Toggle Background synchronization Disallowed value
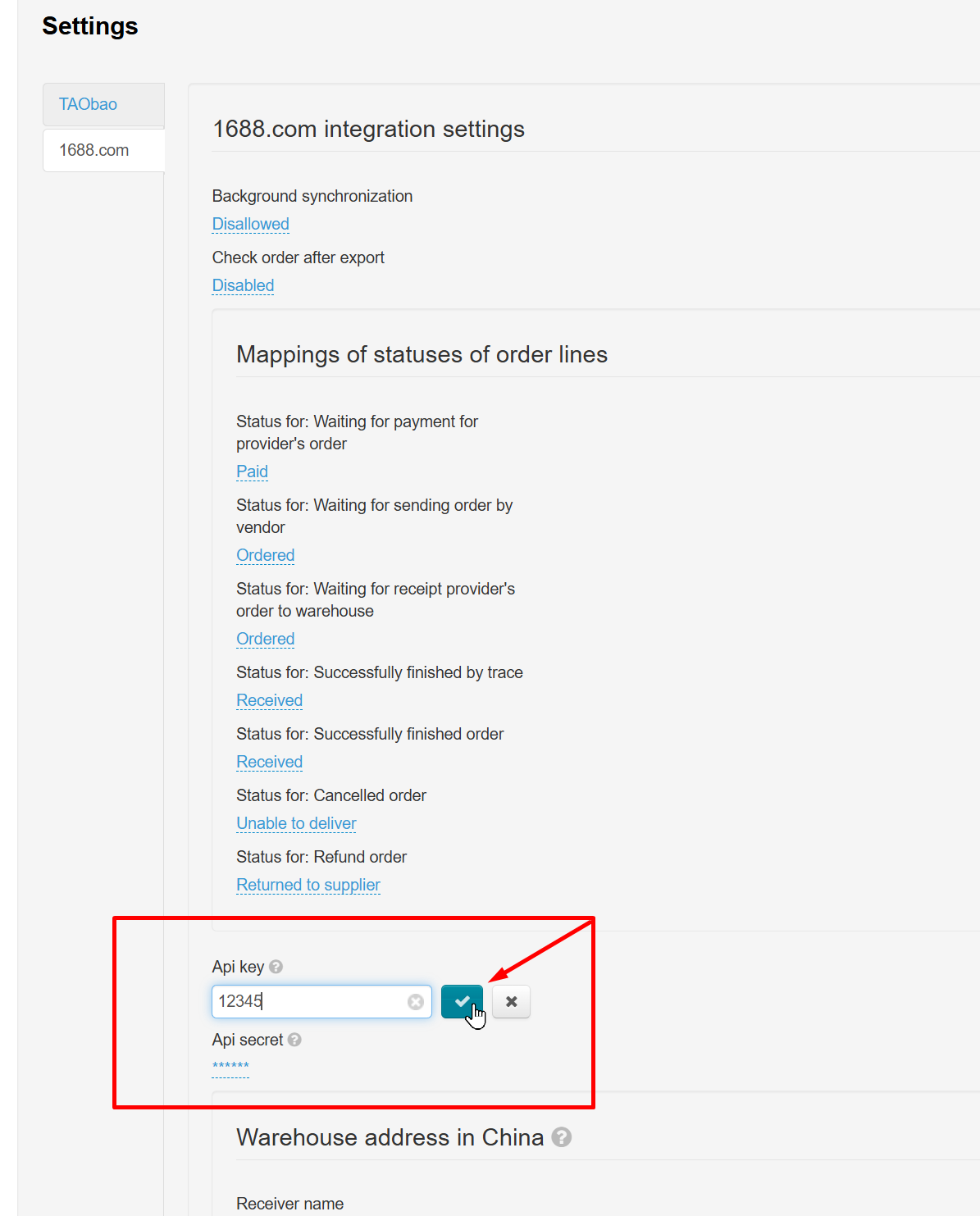The height and width of the screenshot is (1216, 980). tap(250, 224)
